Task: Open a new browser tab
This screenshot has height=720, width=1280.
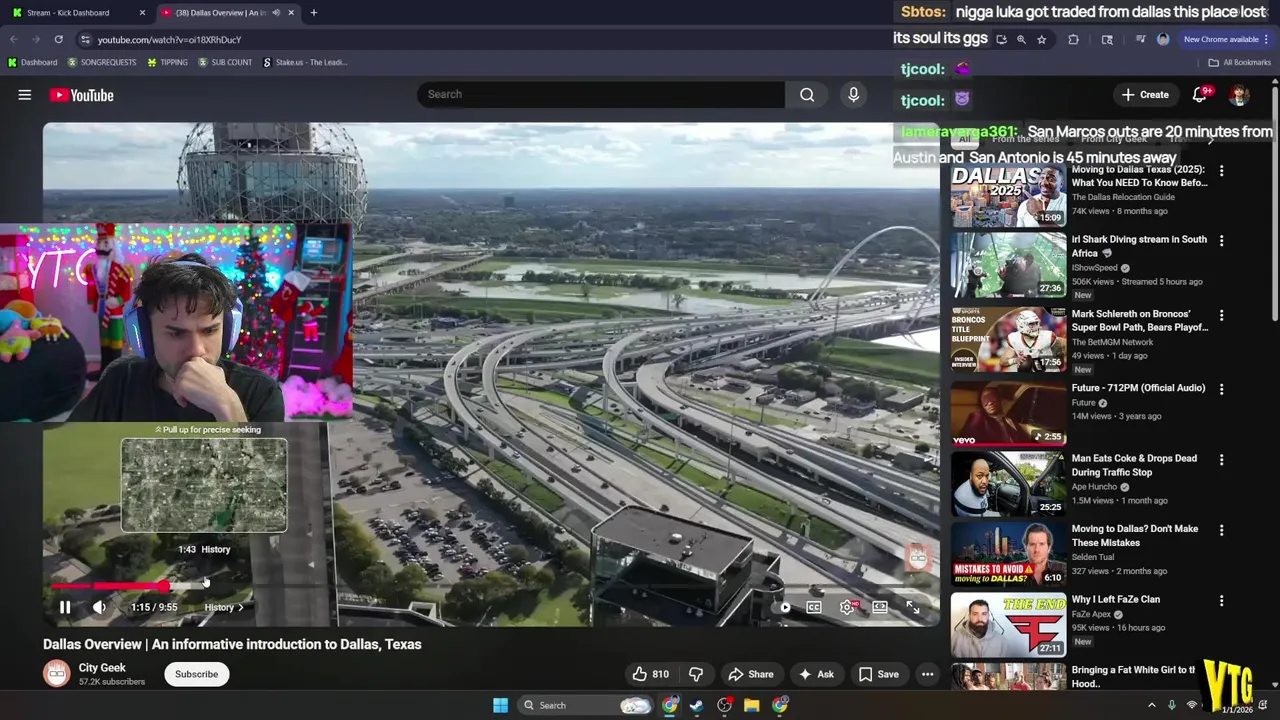Action: pyautogui.click(x=314, y=13)
